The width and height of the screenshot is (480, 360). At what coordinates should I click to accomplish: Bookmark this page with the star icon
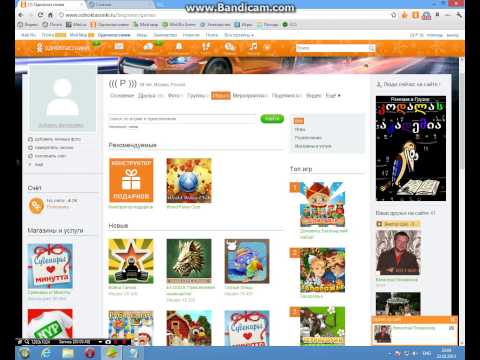tap(394, 15)
